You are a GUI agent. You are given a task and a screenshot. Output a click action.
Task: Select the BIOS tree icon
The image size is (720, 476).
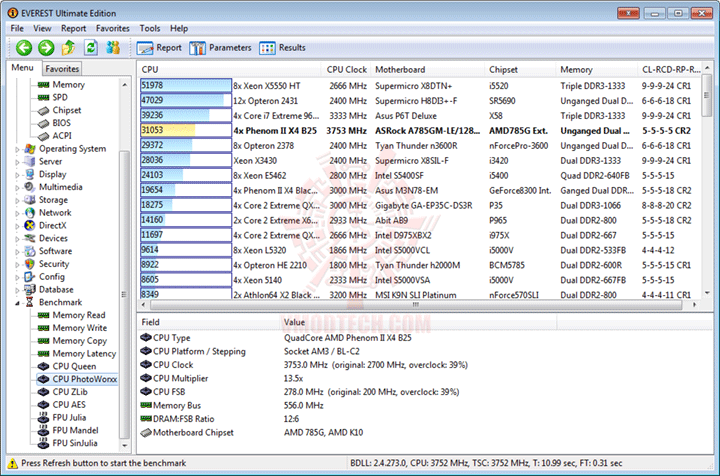point(44,123)
